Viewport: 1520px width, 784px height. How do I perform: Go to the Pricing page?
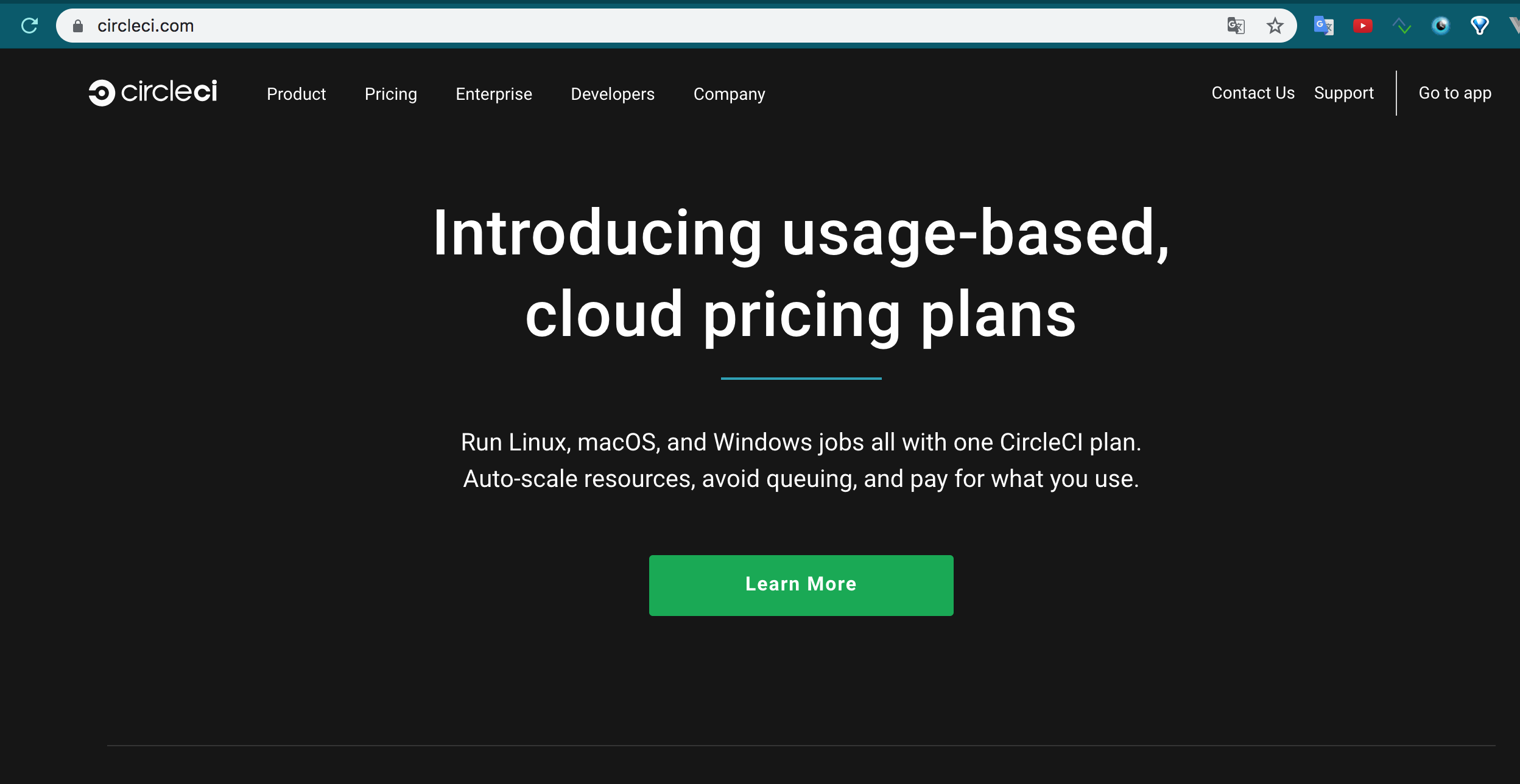(x=390, y=94)
